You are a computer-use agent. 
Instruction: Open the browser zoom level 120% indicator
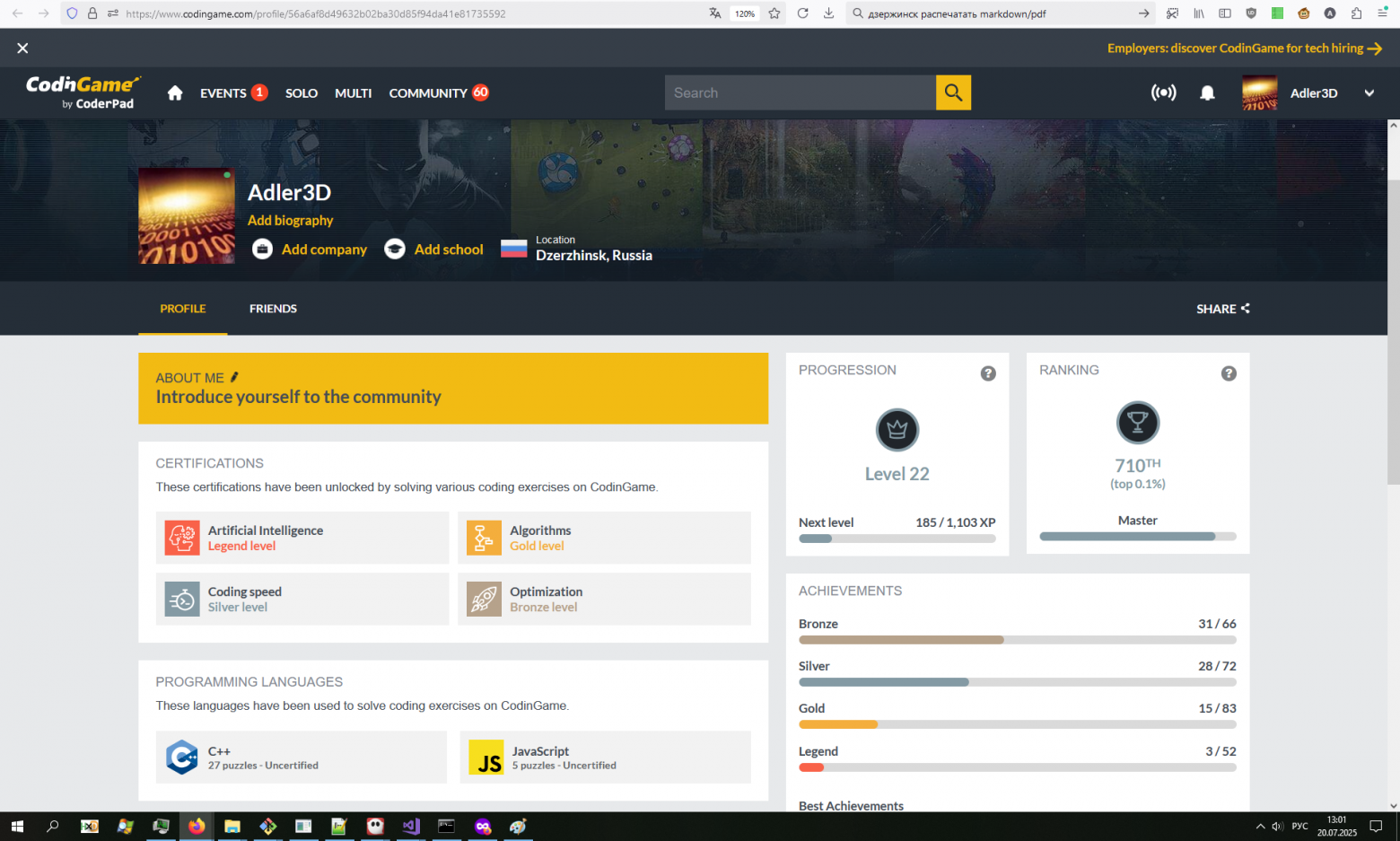(744, 13)
